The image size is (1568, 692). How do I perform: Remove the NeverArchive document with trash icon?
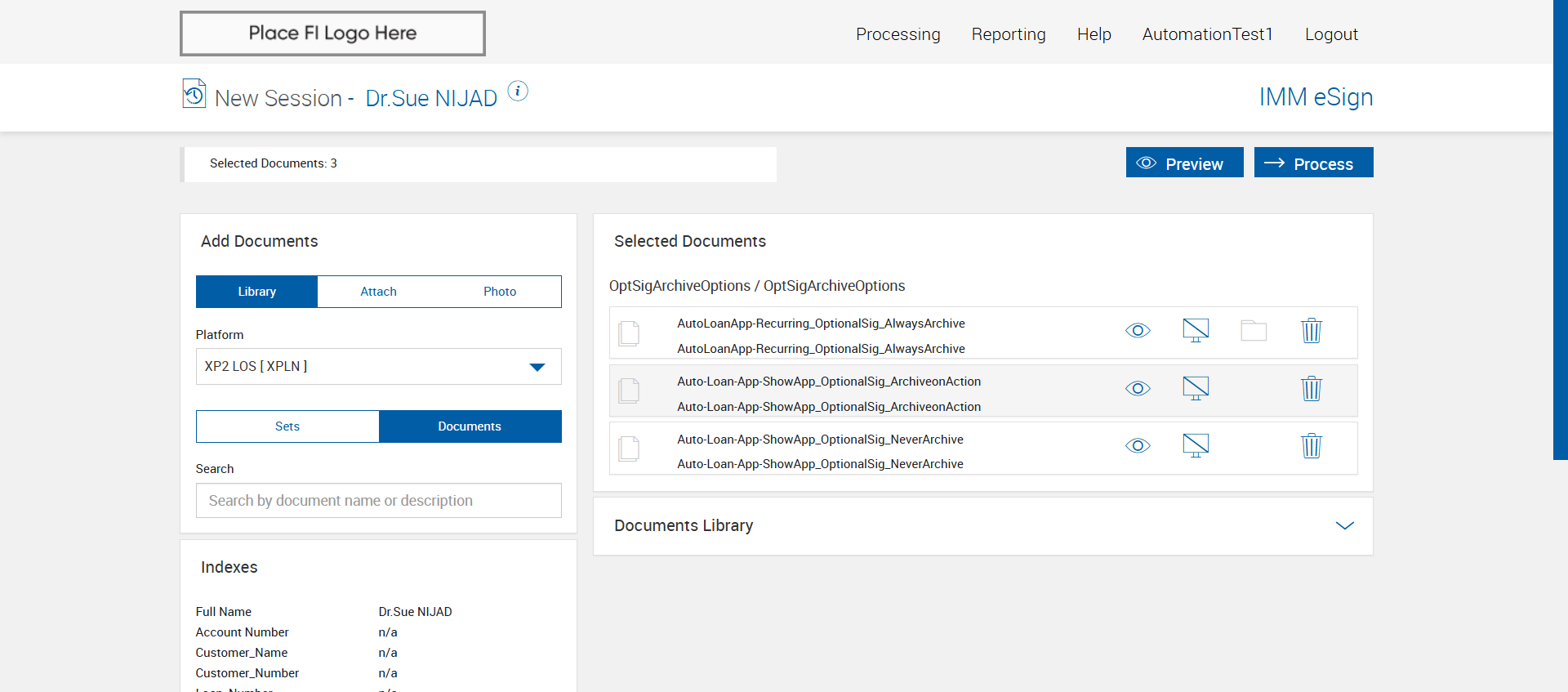[1311, 446]
